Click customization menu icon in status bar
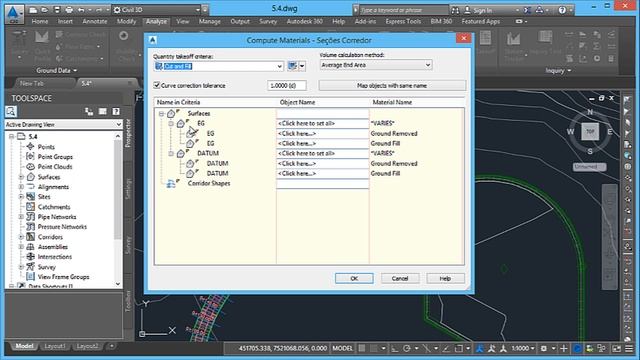Image resolution: width=640 pixels, height=360 pixels. pyautogui.click(x=629, y=348)
